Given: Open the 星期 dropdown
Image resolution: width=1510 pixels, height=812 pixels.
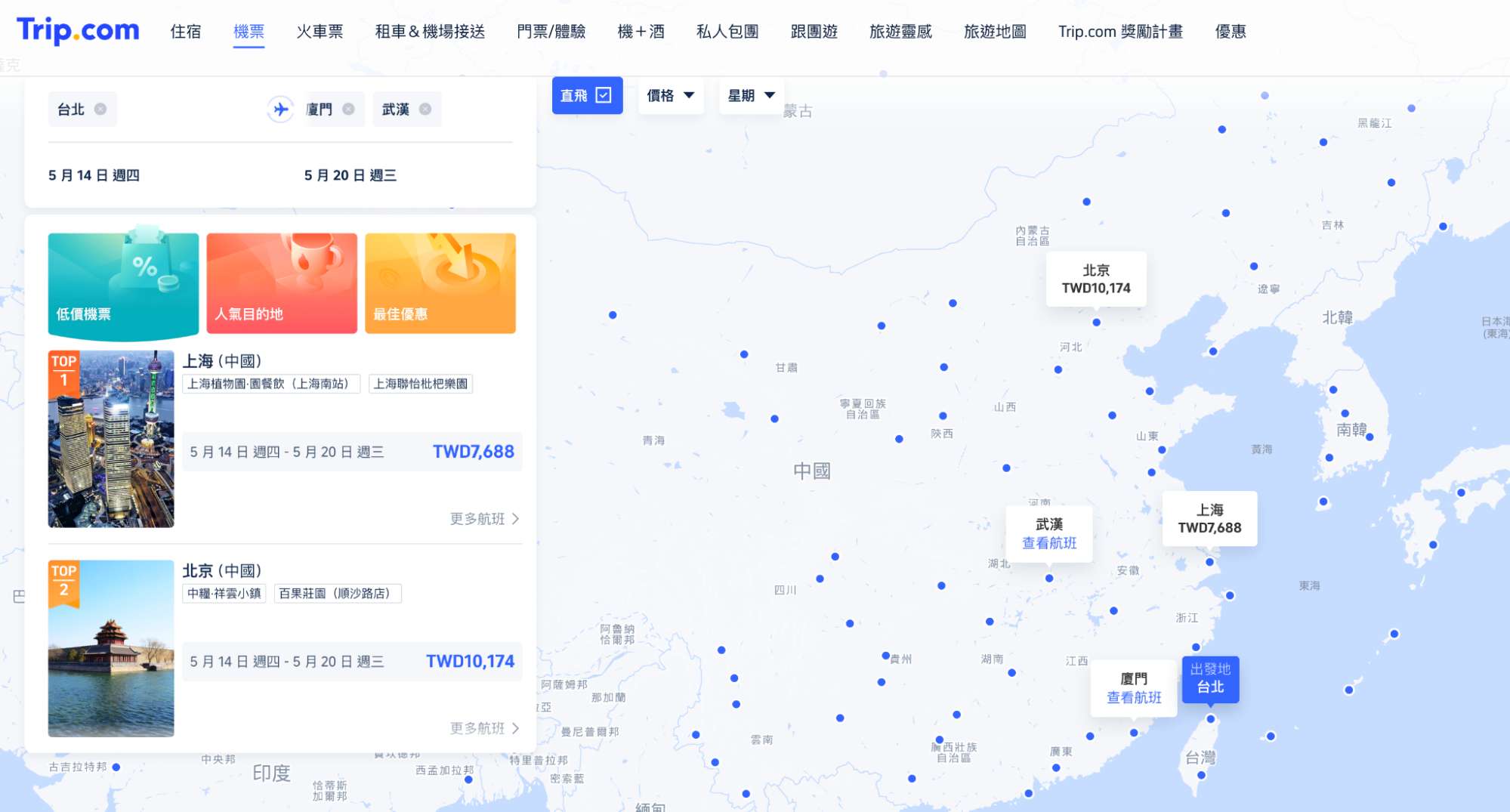Looking at the screenshot, I should (751, 95).
